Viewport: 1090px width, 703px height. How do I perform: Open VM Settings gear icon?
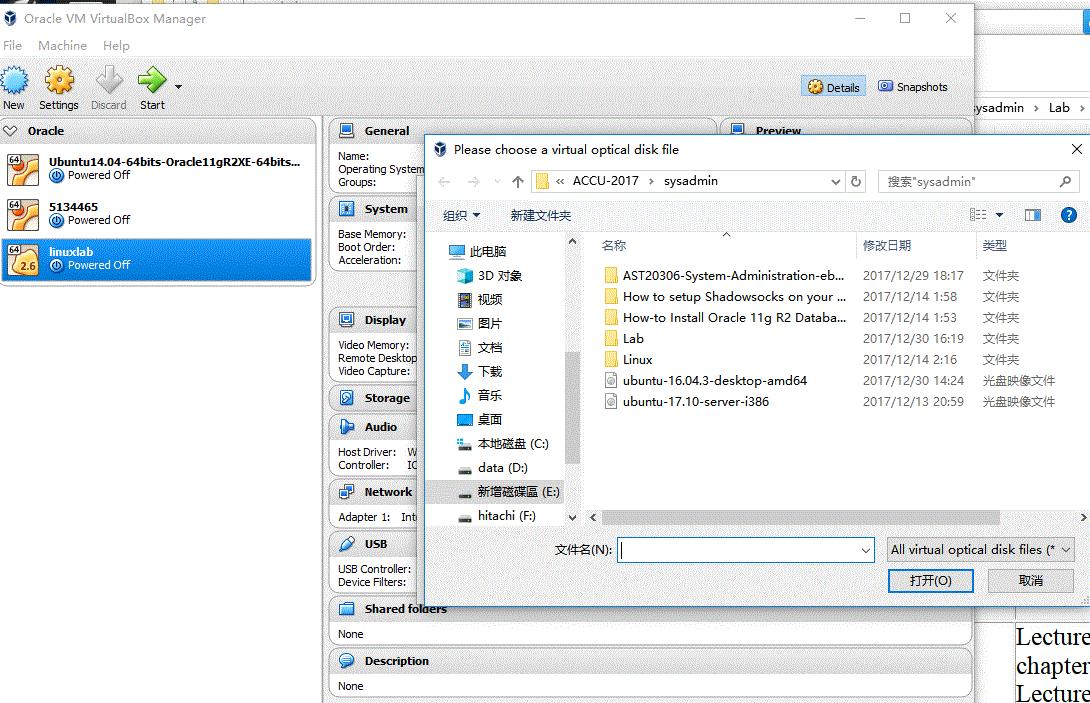coord(59,81)
